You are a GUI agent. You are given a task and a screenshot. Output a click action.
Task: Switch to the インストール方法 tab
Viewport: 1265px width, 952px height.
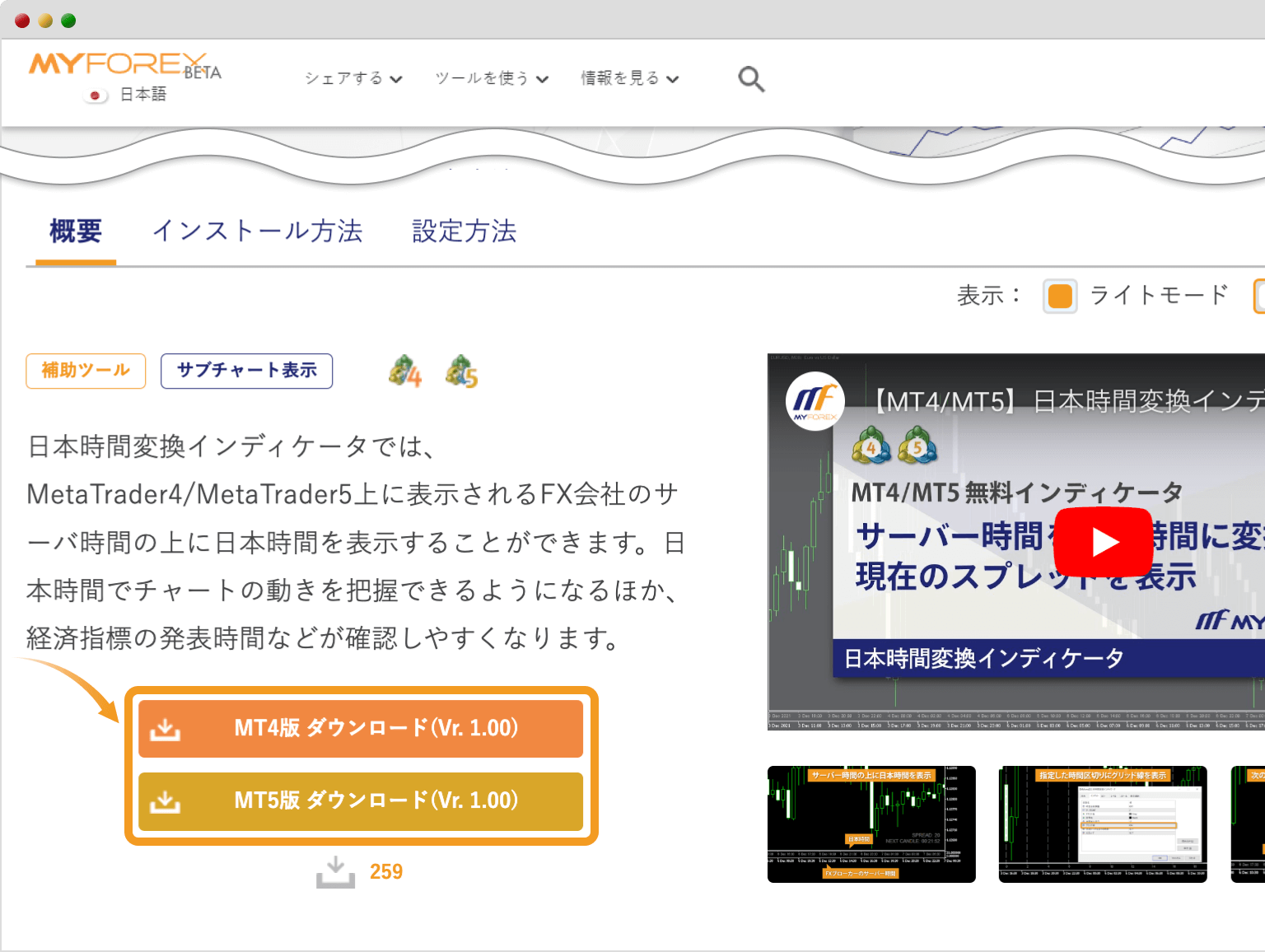click(x=258, y=231)
